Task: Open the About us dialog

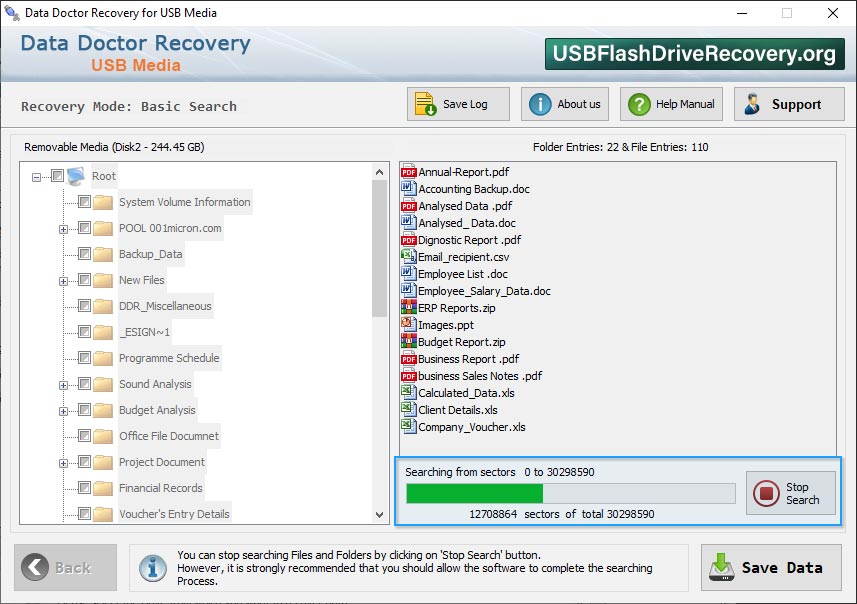Action: (x=565, y=104)
